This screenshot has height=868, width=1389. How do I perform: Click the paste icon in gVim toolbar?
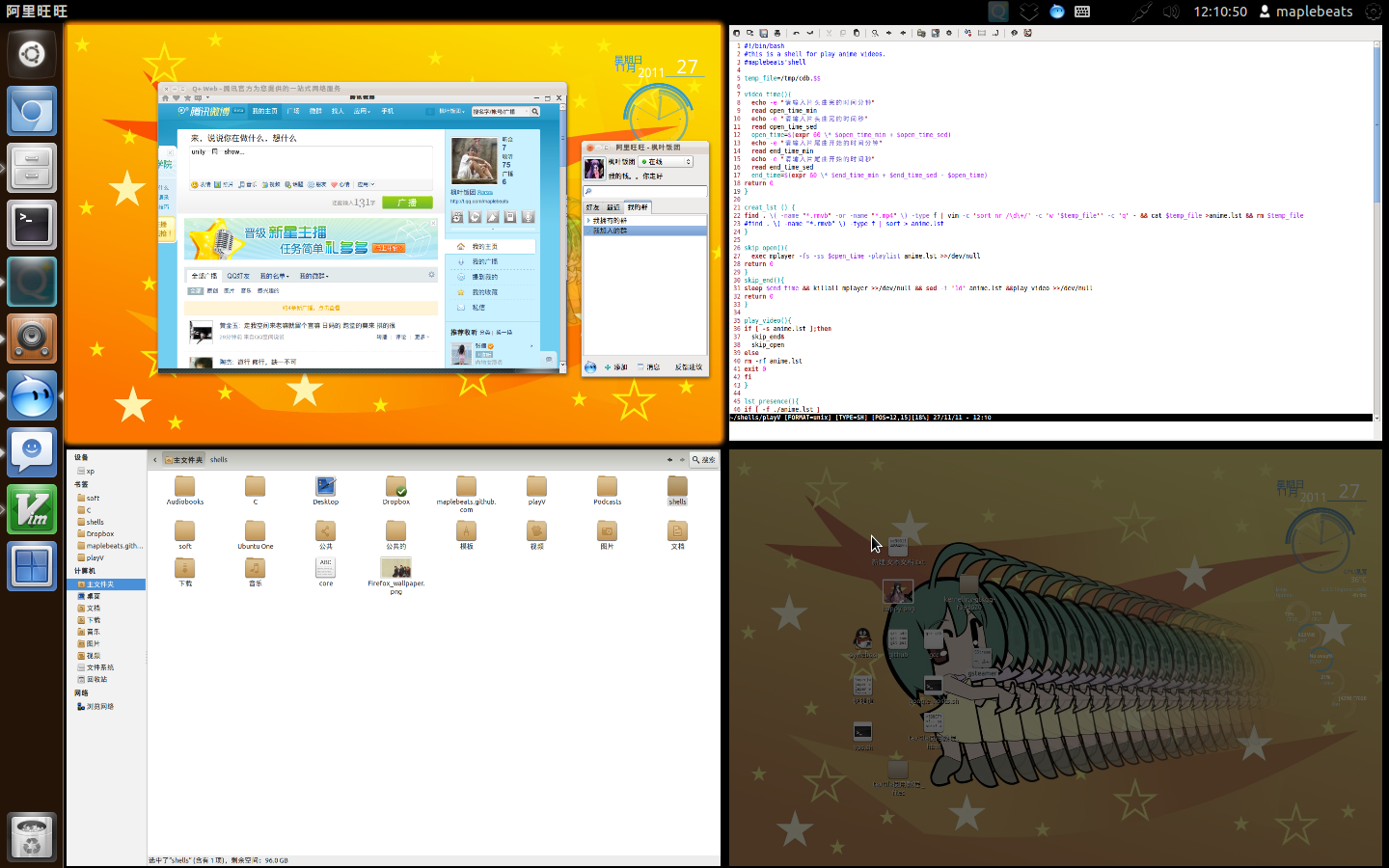point(856,33)
